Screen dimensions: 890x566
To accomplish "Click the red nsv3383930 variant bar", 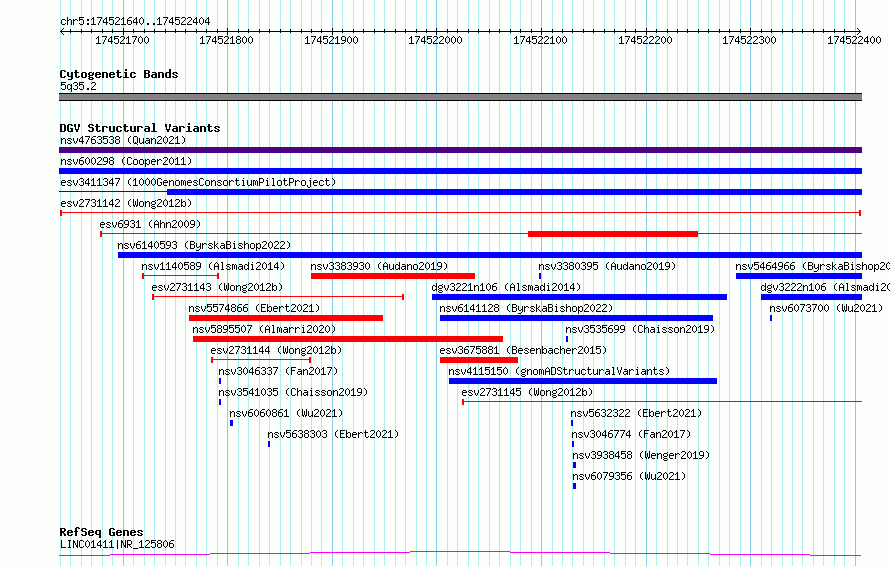I will (x=393, y=276).
